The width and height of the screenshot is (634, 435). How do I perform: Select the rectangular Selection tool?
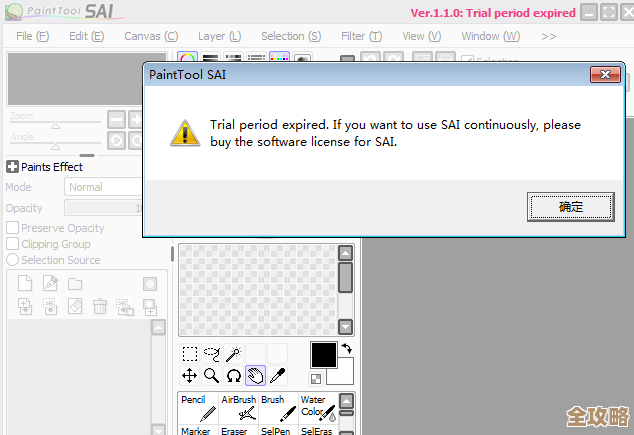click(189, 354)
